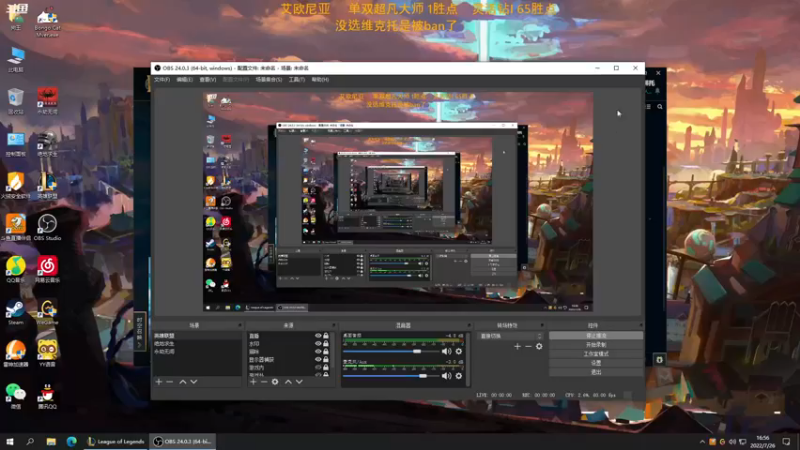Select the Recycle Bin desktop icon

[15, 101]
